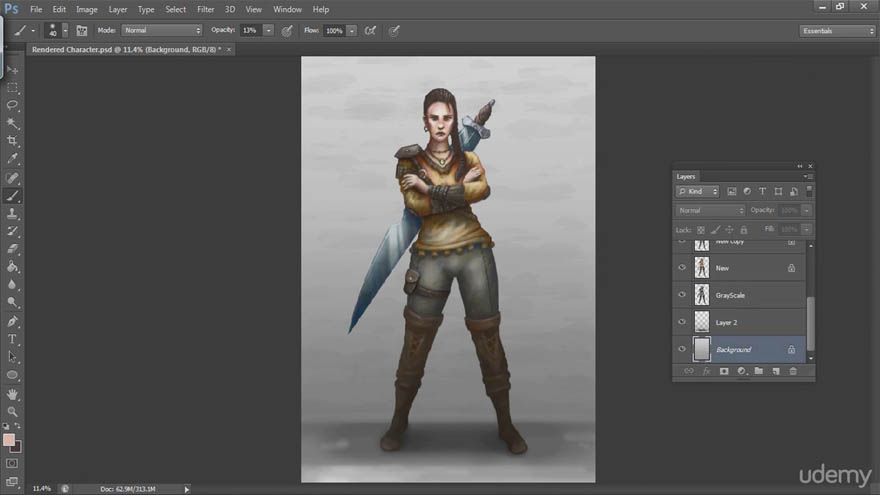Select the Rectangular Marquee tool
880x495 pixels.
pos(12,88)
